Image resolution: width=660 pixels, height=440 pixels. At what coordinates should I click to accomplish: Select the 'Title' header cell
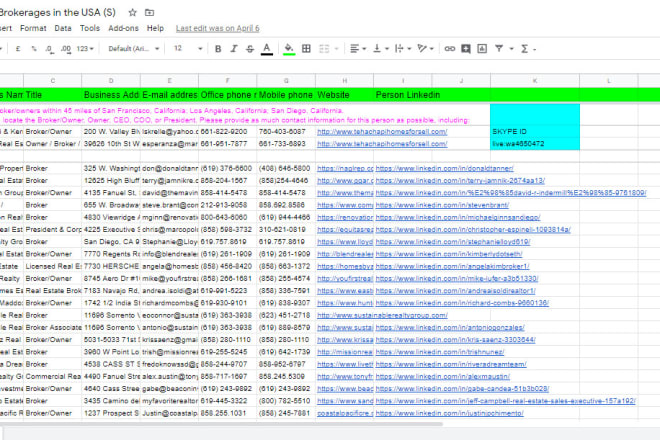pos(53,95)
